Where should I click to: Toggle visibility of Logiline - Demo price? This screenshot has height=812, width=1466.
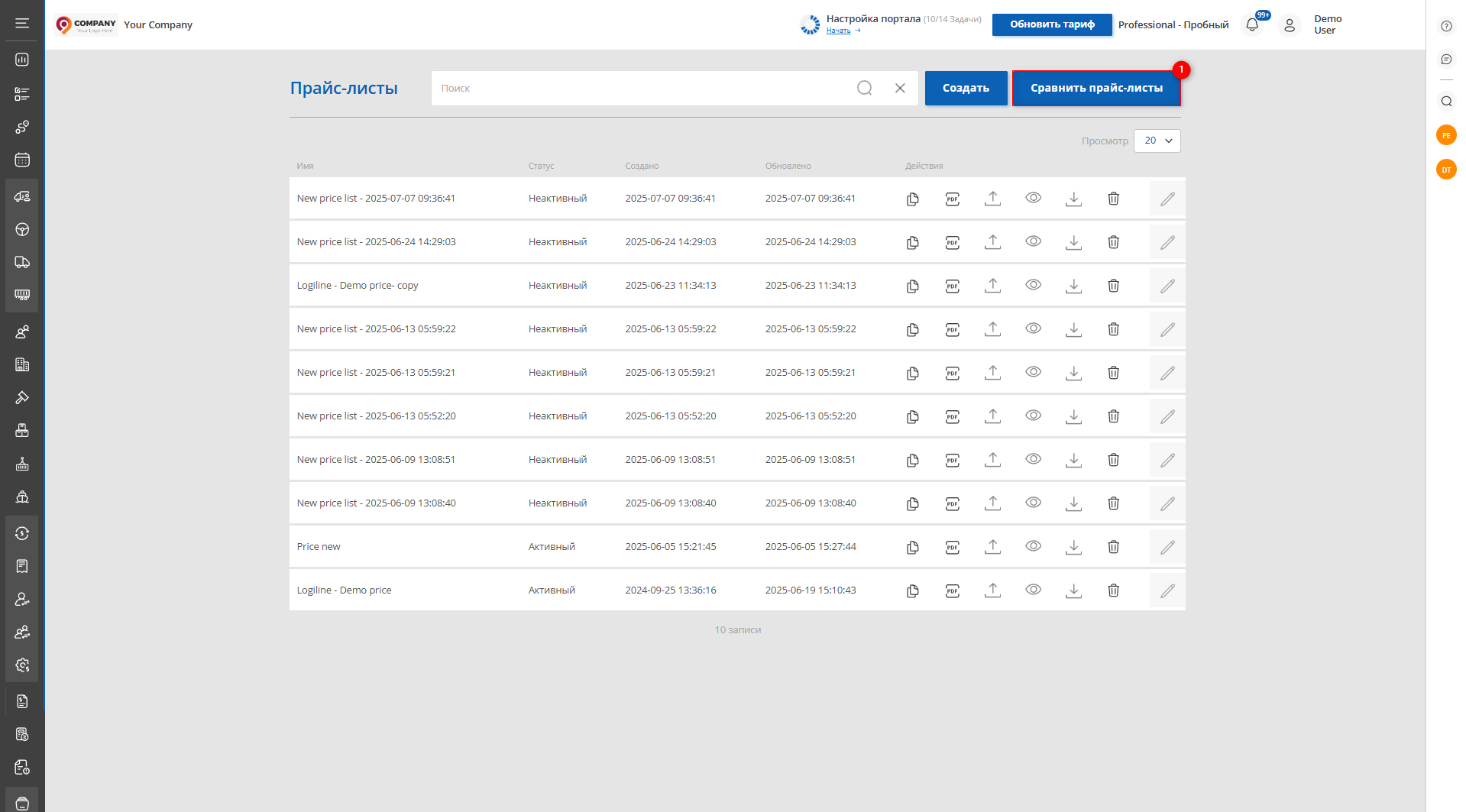point(1033,590)
